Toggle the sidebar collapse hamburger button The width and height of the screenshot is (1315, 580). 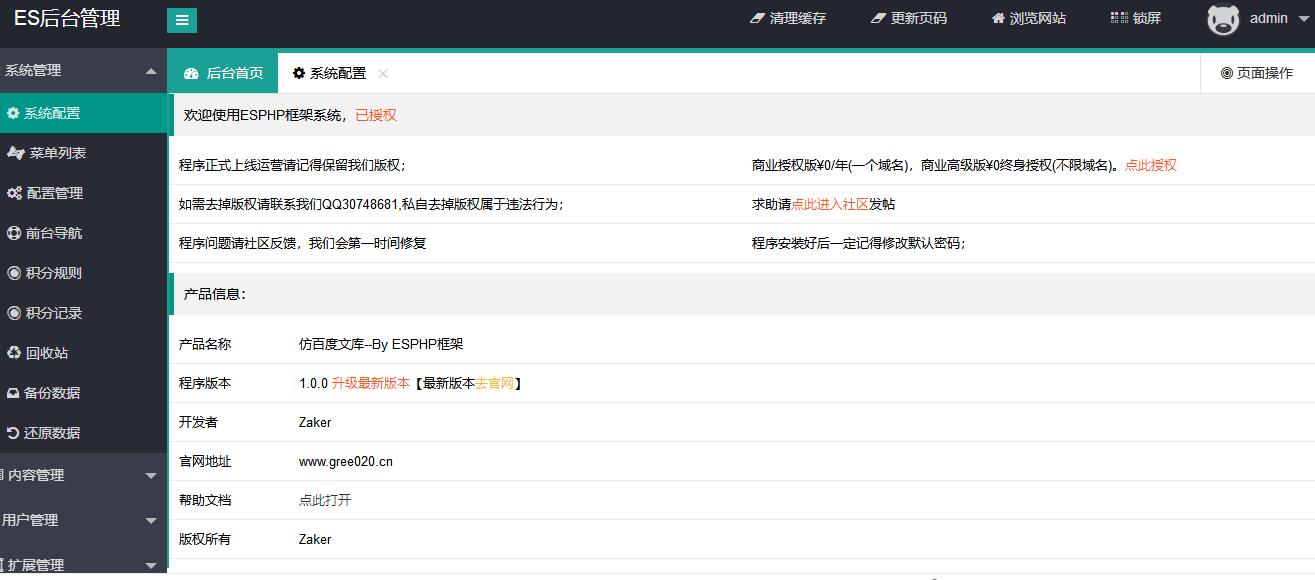click(181, 20)
